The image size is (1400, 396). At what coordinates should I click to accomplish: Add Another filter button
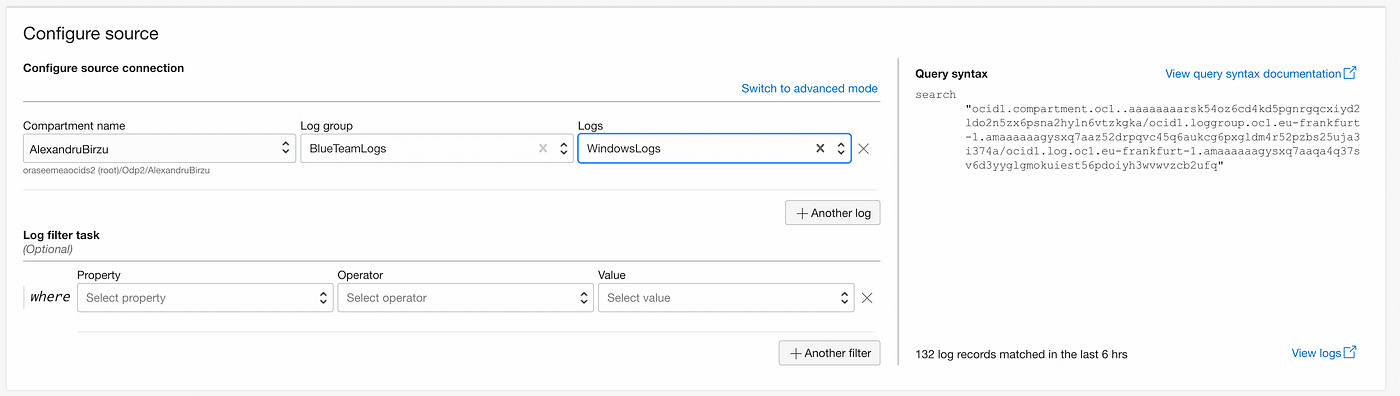830,353
